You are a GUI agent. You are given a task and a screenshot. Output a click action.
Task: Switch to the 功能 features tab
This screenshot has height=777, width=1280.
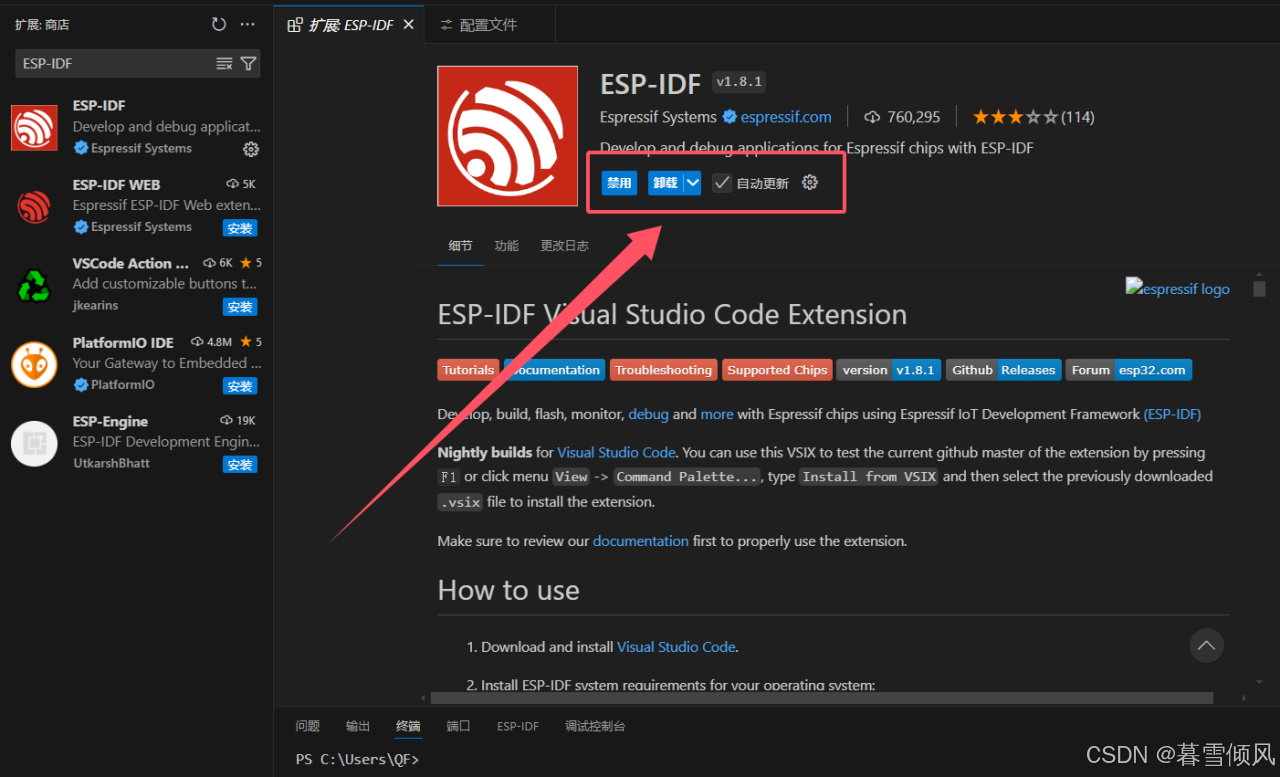point(507,246)
